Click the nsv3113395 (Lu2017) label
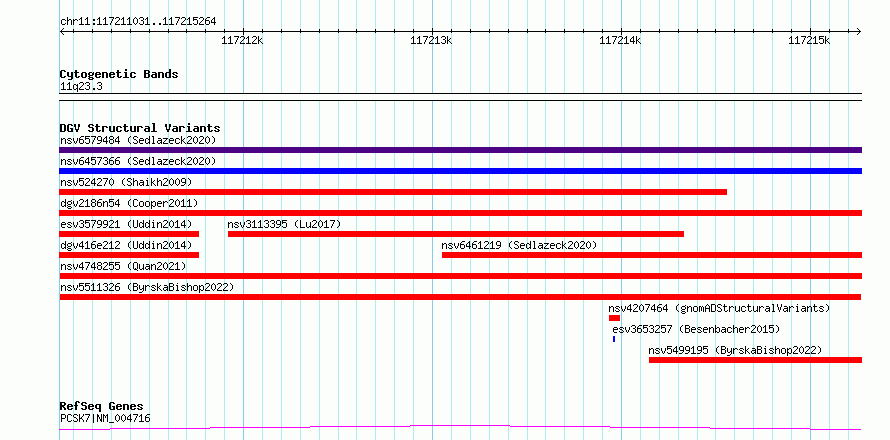The width and height of the screenshot is (890, 440). [x=284, y=224]
